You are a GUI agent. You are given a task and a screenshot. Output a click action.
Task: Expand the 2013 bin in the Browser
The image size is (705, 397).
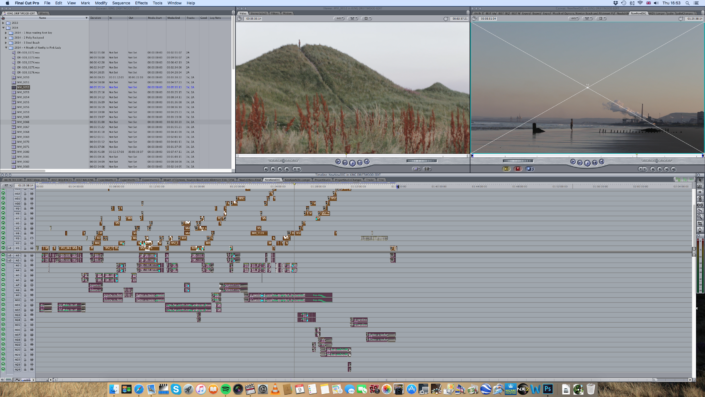[4, 22]
